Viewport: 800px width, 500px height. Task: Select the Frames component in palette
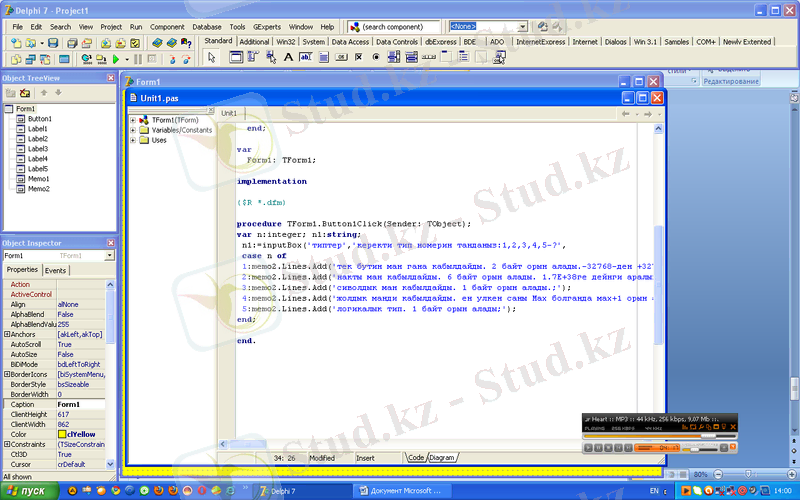coord(236,57)
